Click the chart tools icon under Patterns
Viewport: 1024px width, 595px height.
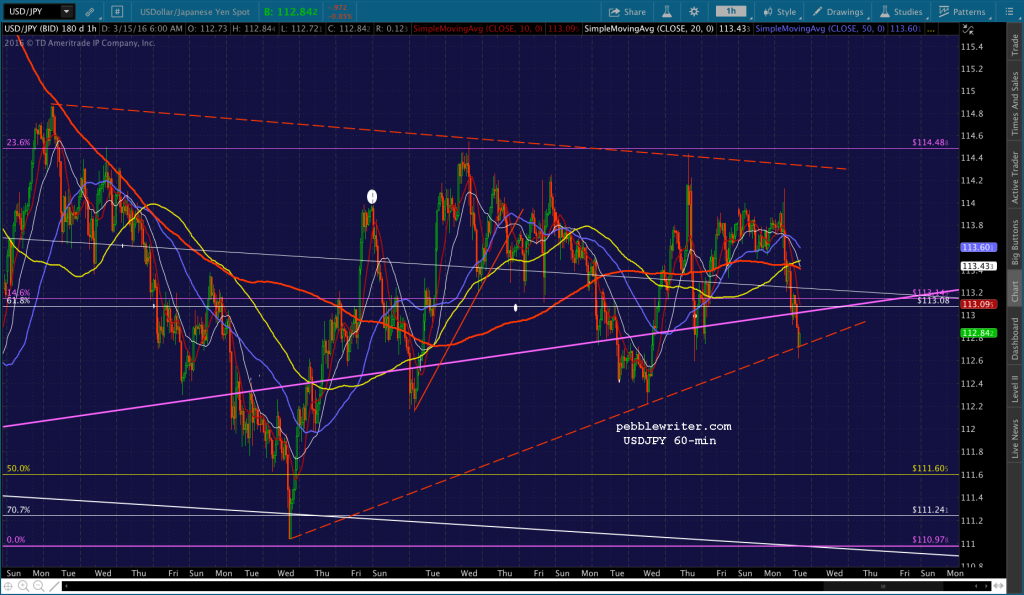[x=968, y=29]
